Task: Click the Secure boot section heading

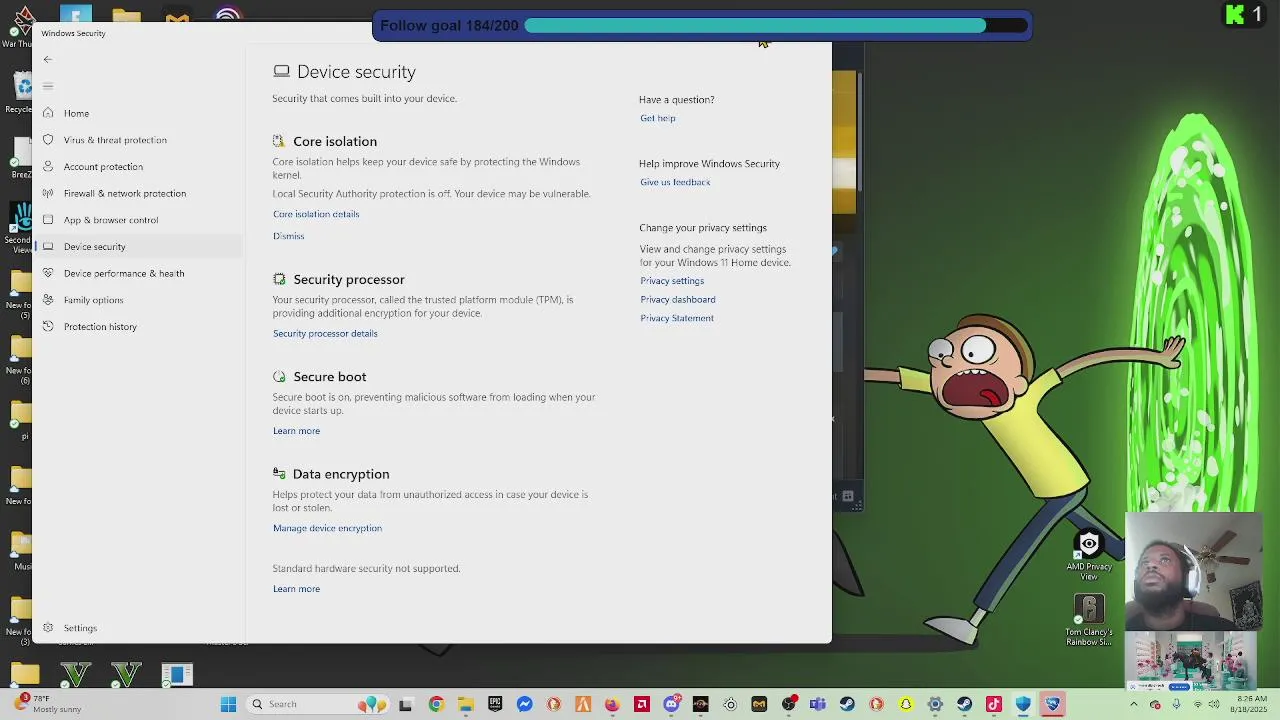Action: [330, 377]
